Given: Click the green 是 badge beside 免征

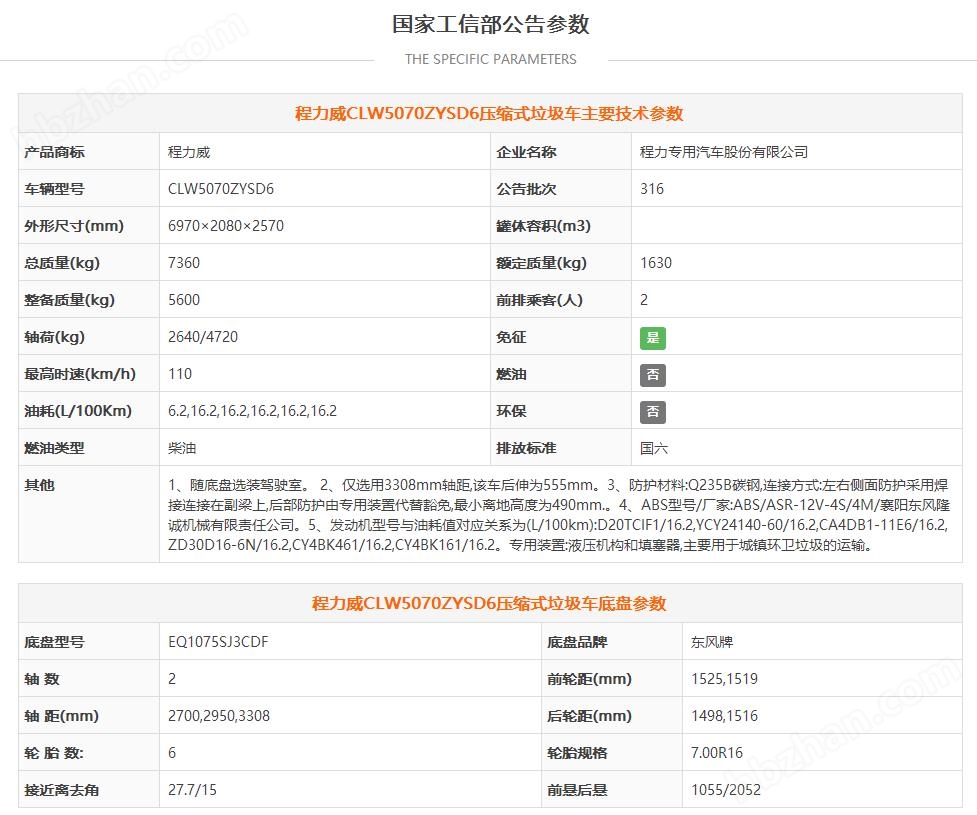Looking at the screenshot, I should click(652, 337).
